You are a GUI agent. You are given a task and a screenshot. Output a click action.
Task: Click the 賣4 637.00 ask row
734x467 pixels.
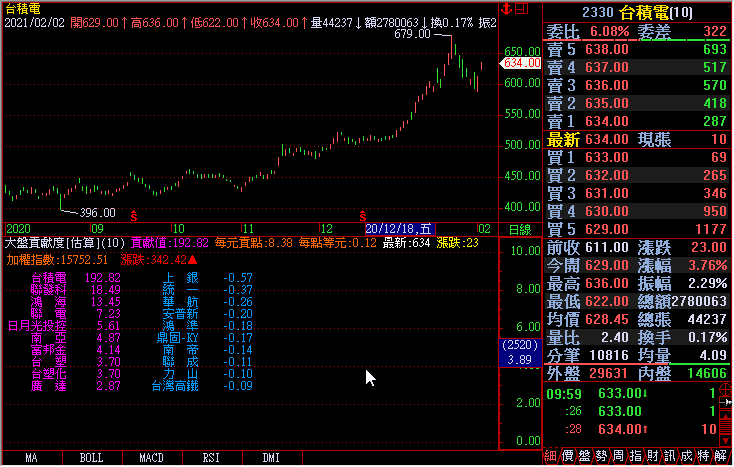(x=637, y=67)
